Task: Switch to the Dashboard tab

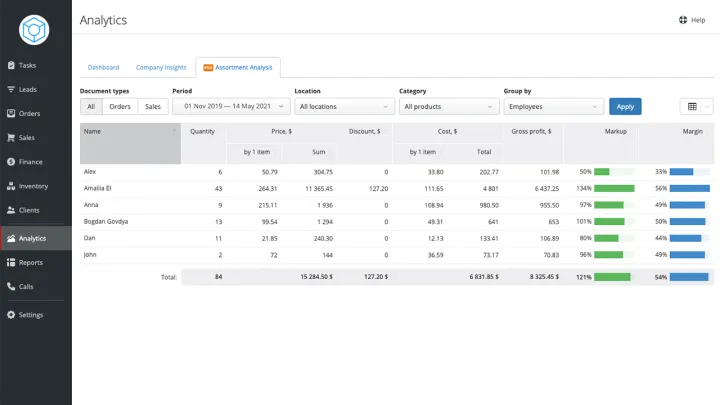Action: 103,68
